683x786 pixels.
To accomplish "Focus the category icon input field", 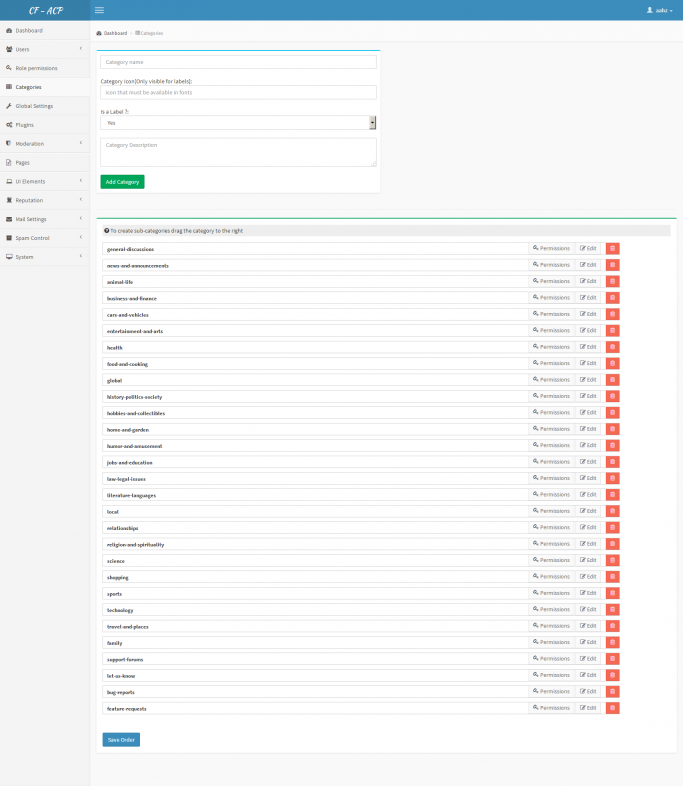I will [x=238, y=92].
